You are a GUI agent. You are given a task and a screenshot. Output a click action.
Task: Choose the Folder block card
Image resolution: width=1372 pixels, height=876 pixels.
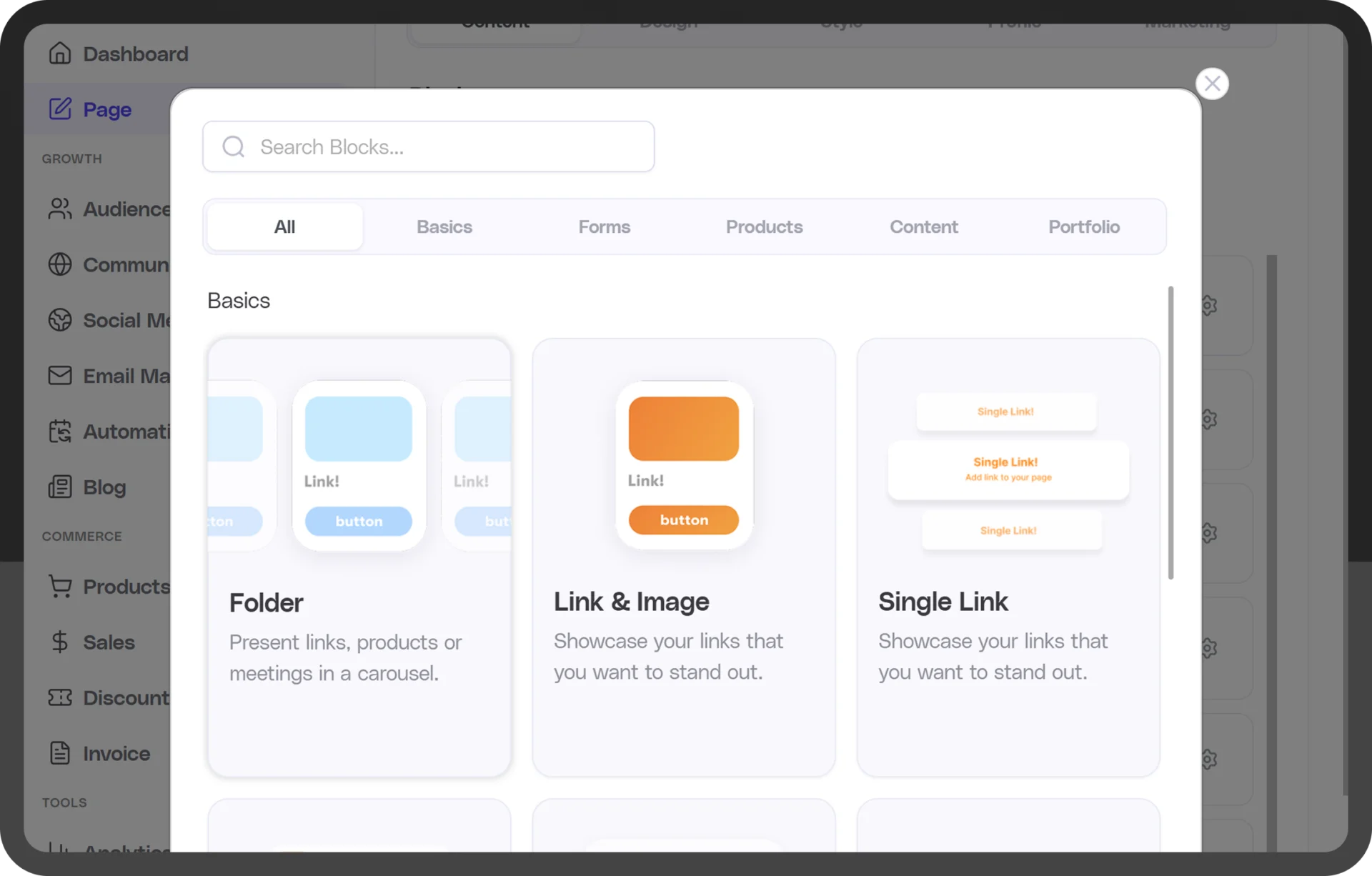(x=359, y=557)
